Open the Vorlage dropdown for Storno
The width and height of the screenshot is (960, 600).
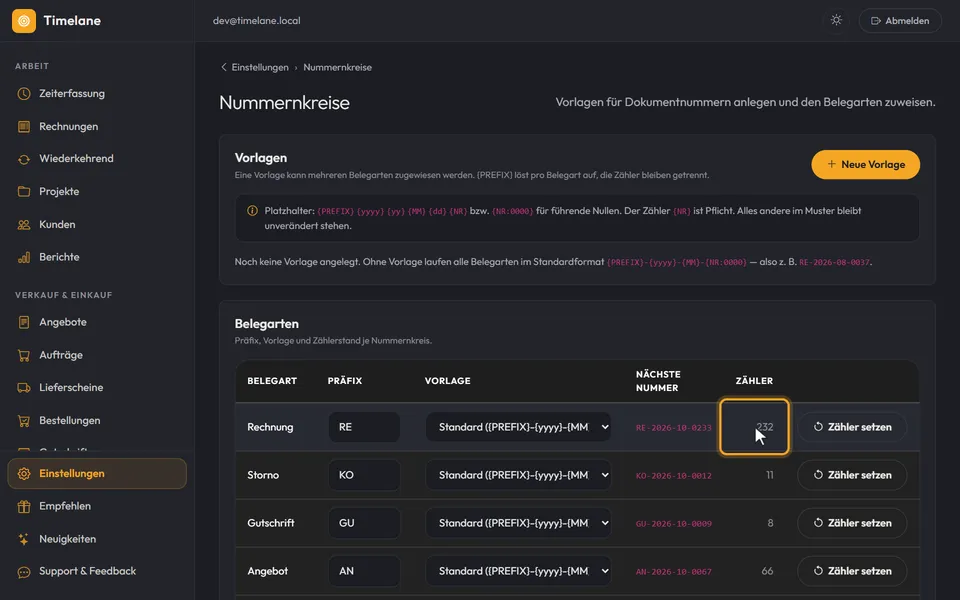point(518,475)
